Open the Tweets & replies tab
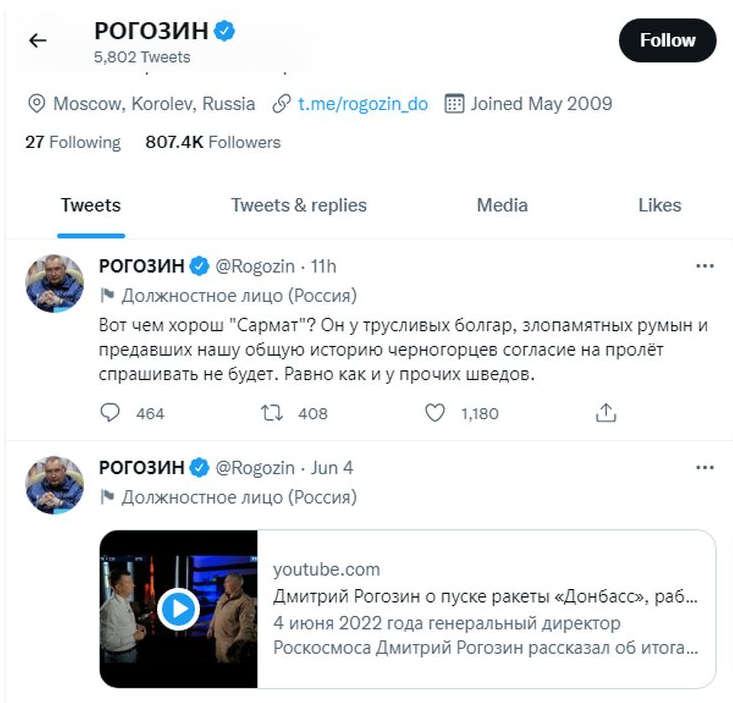 tap(298, 205)
